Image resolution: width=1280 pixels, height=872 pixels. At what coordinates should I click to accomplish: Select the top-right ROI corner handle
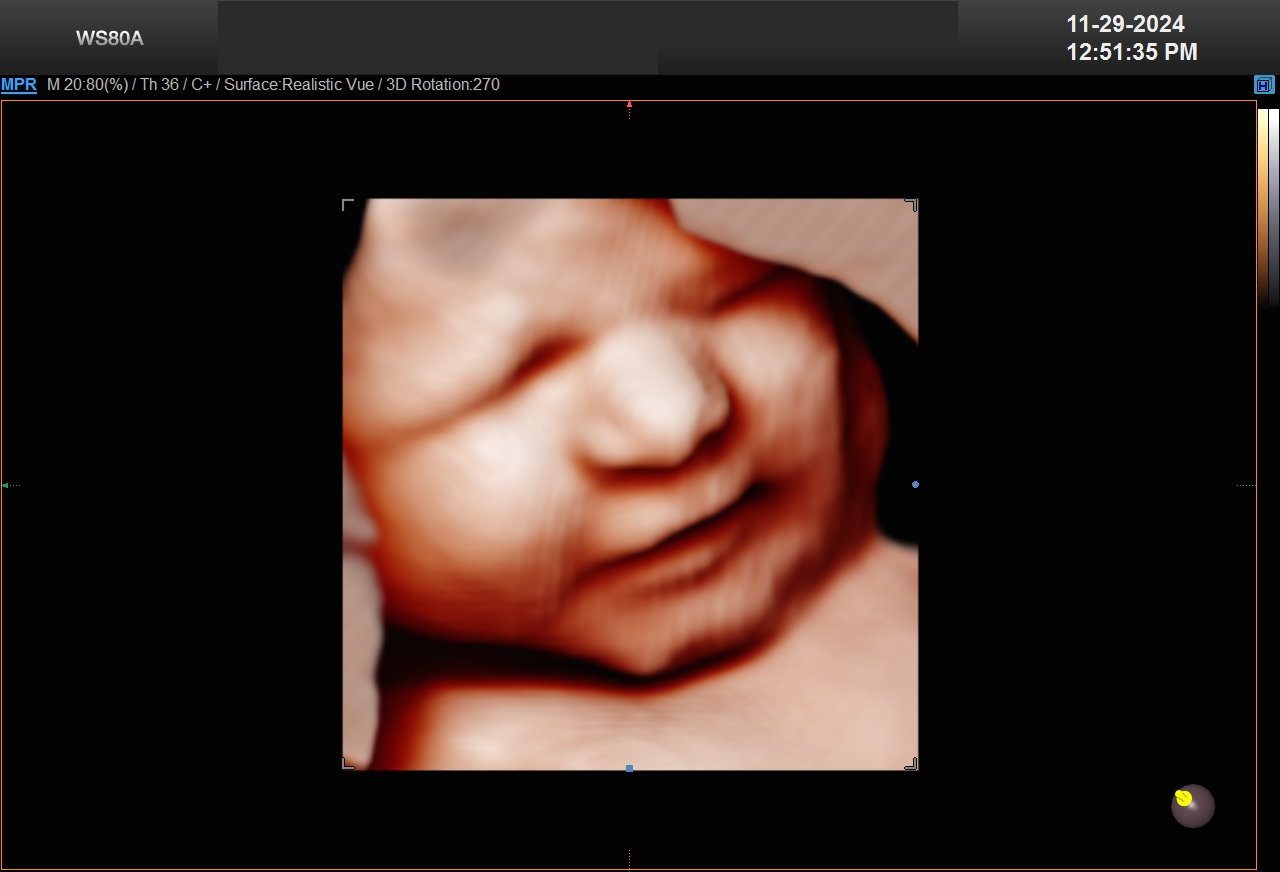pyautogui.click(x=911, y=205)
